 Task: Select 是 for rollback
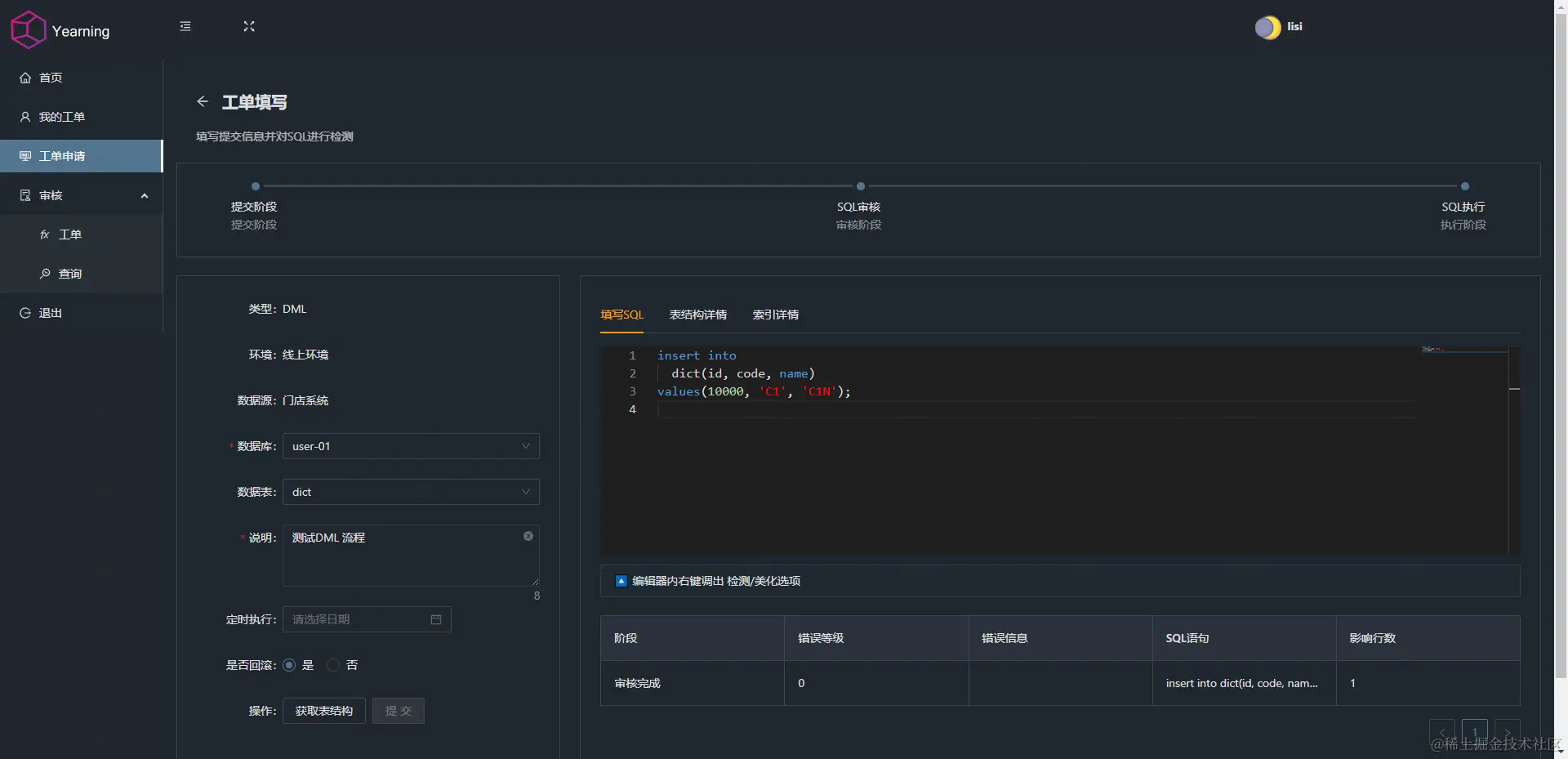click(289, 665)
